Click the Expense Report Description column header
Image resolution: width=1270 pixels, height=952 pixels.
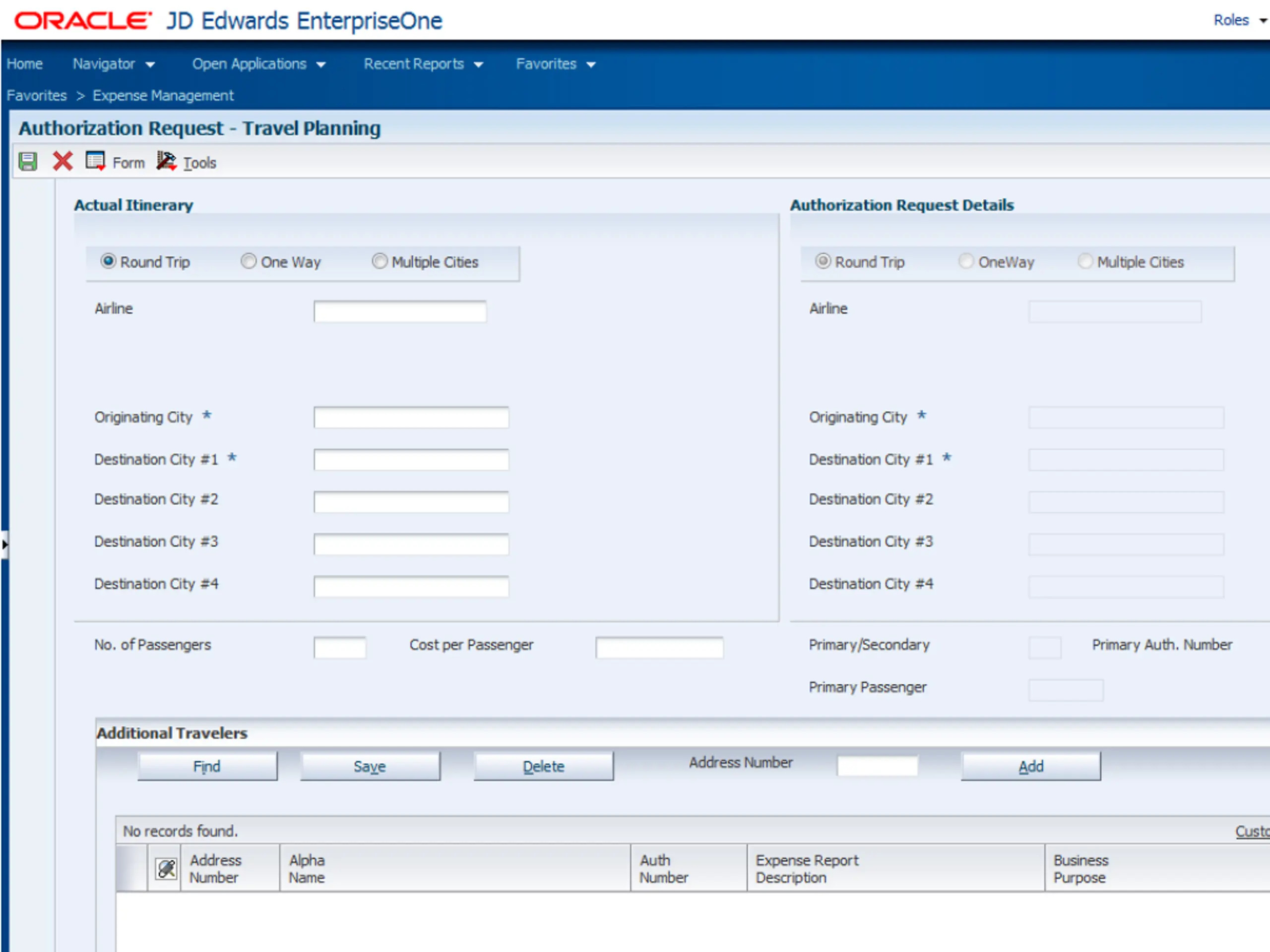pyautogui.click(x=895, y=868)
